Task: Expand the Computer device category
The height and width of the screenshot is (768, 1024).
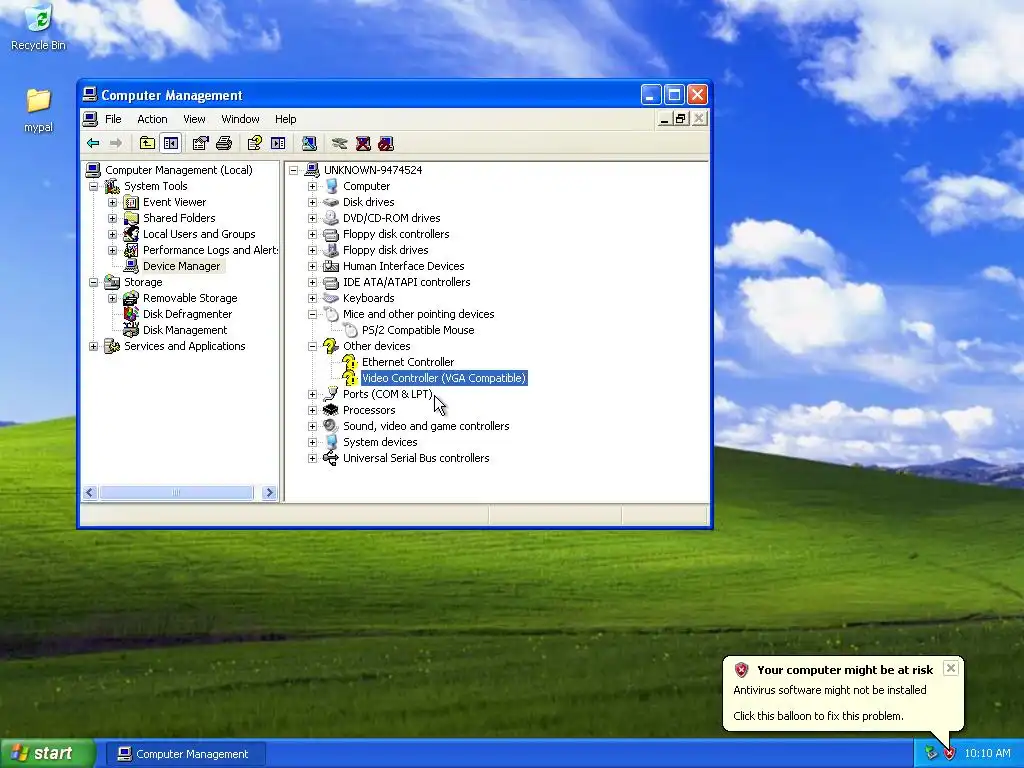Action: (312, 186)
